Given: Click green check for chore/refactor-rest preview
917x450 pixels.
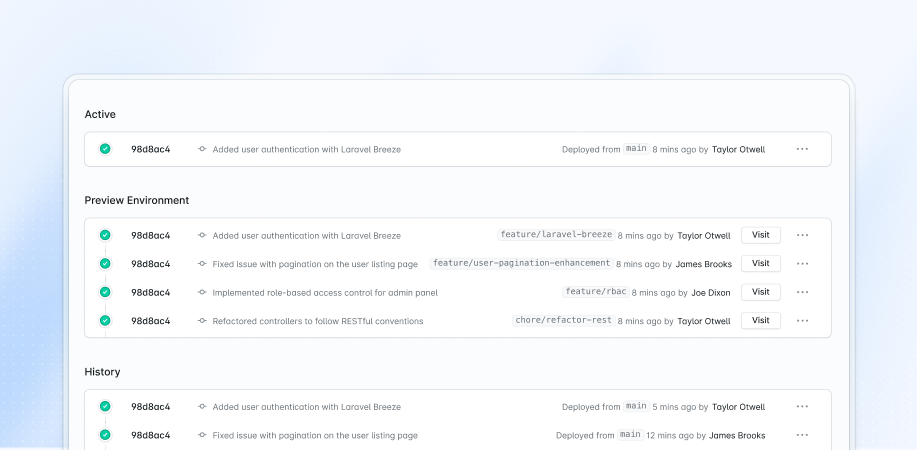Looking at the screenshot, I should [105, 321].
